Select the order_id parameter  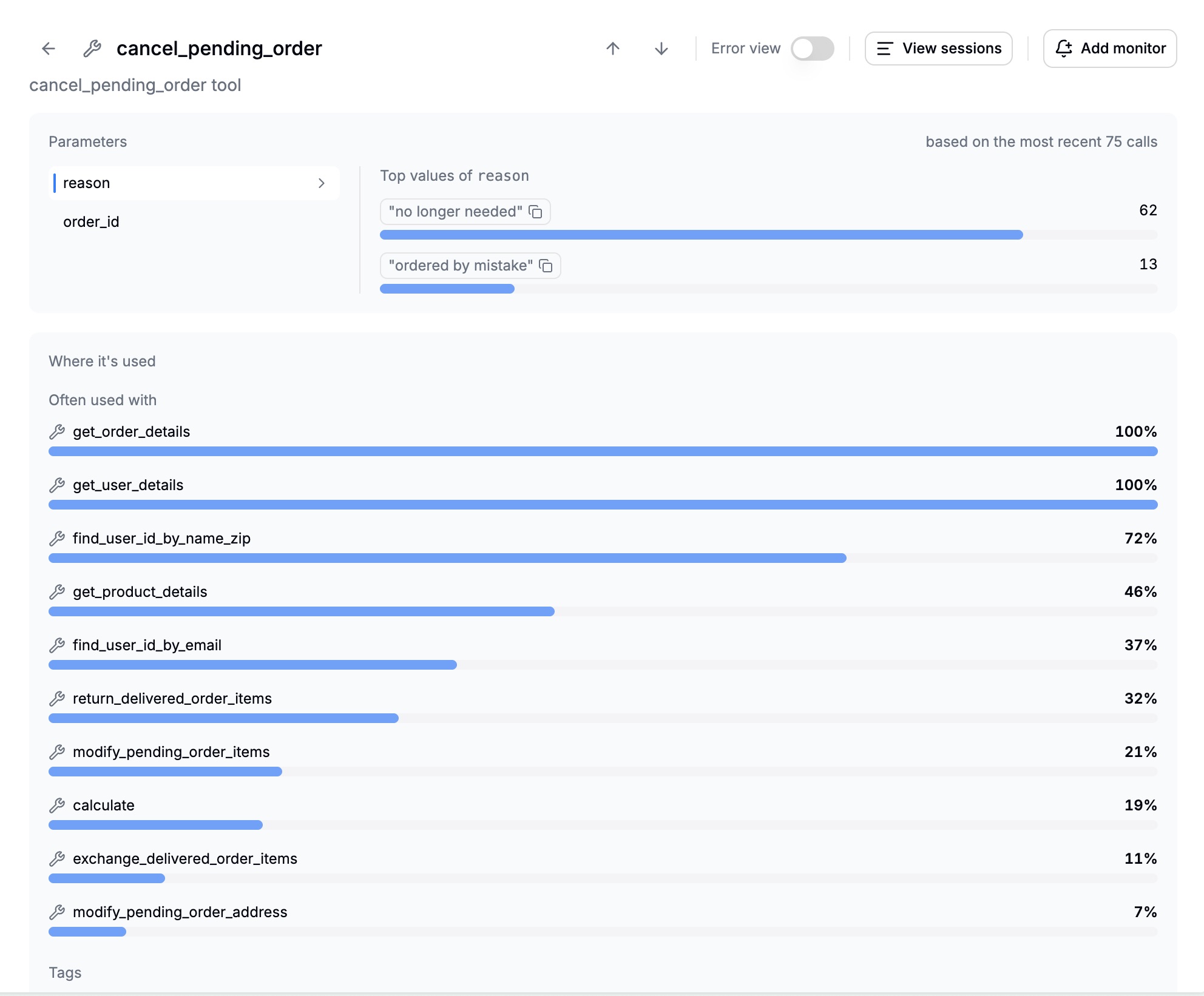[194, 222]
